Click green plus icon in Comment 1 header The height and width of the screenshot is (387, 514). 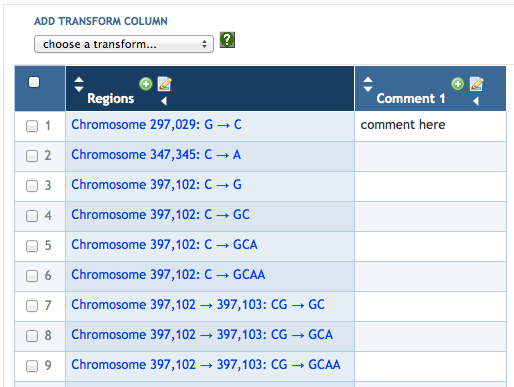tap(458, 84)
